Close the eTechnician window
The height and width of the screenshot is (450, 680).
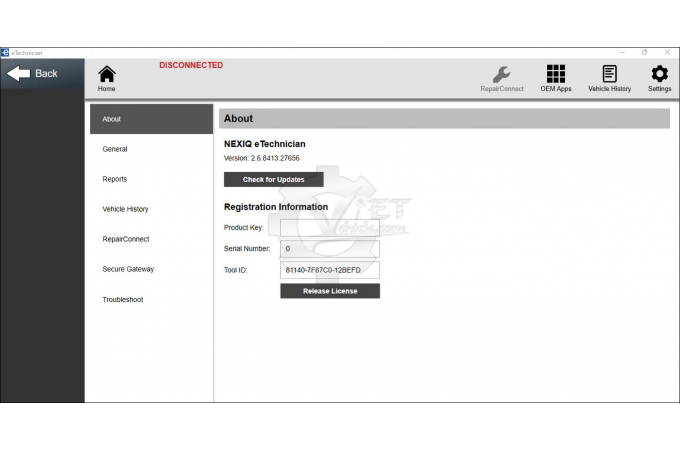click(667, 52)
